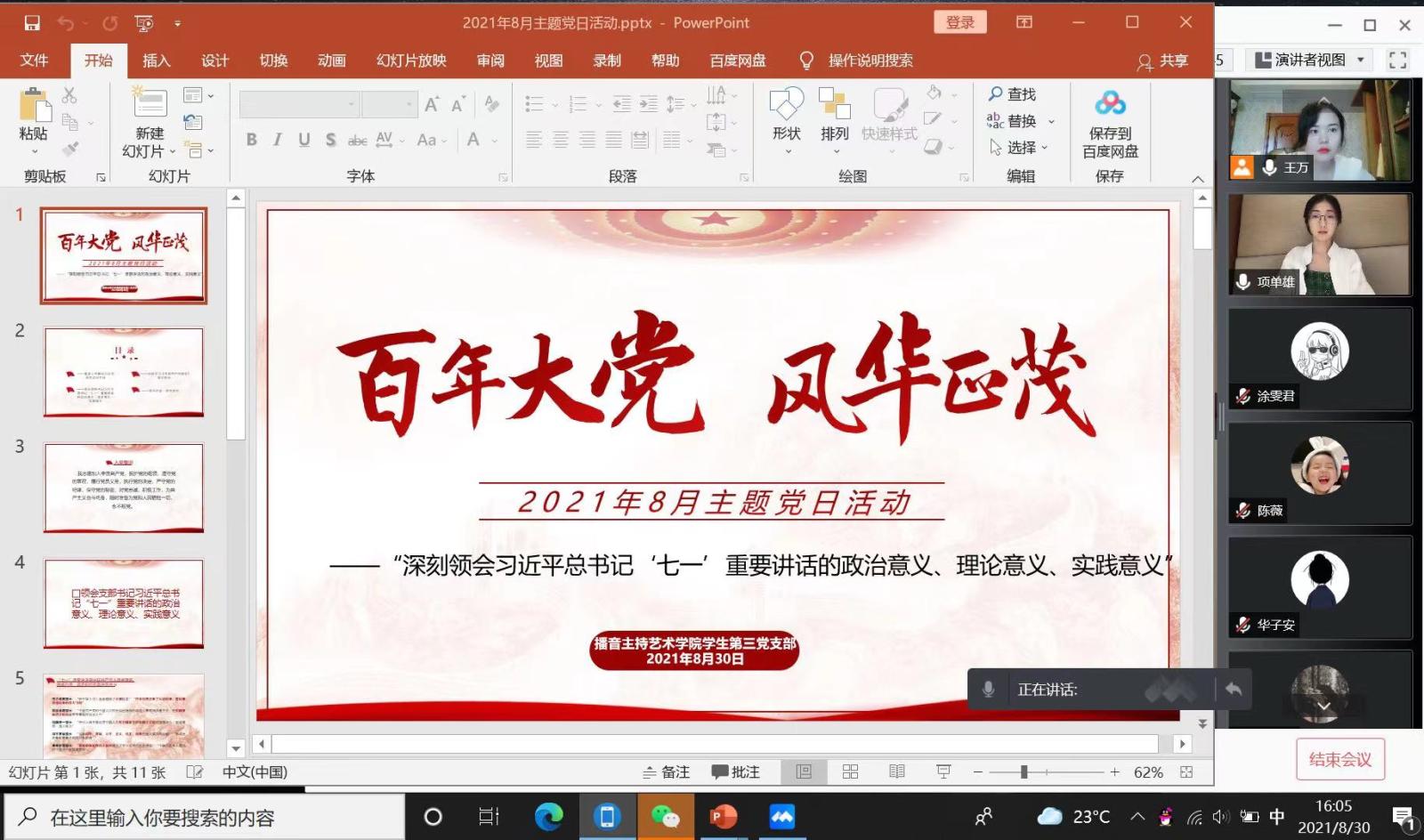Adjust the zoom slider handle

tap(1023, 772)
